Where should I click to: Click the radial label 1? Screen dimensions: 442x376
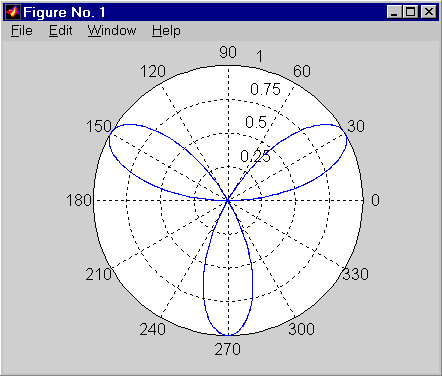click(260, 56)
